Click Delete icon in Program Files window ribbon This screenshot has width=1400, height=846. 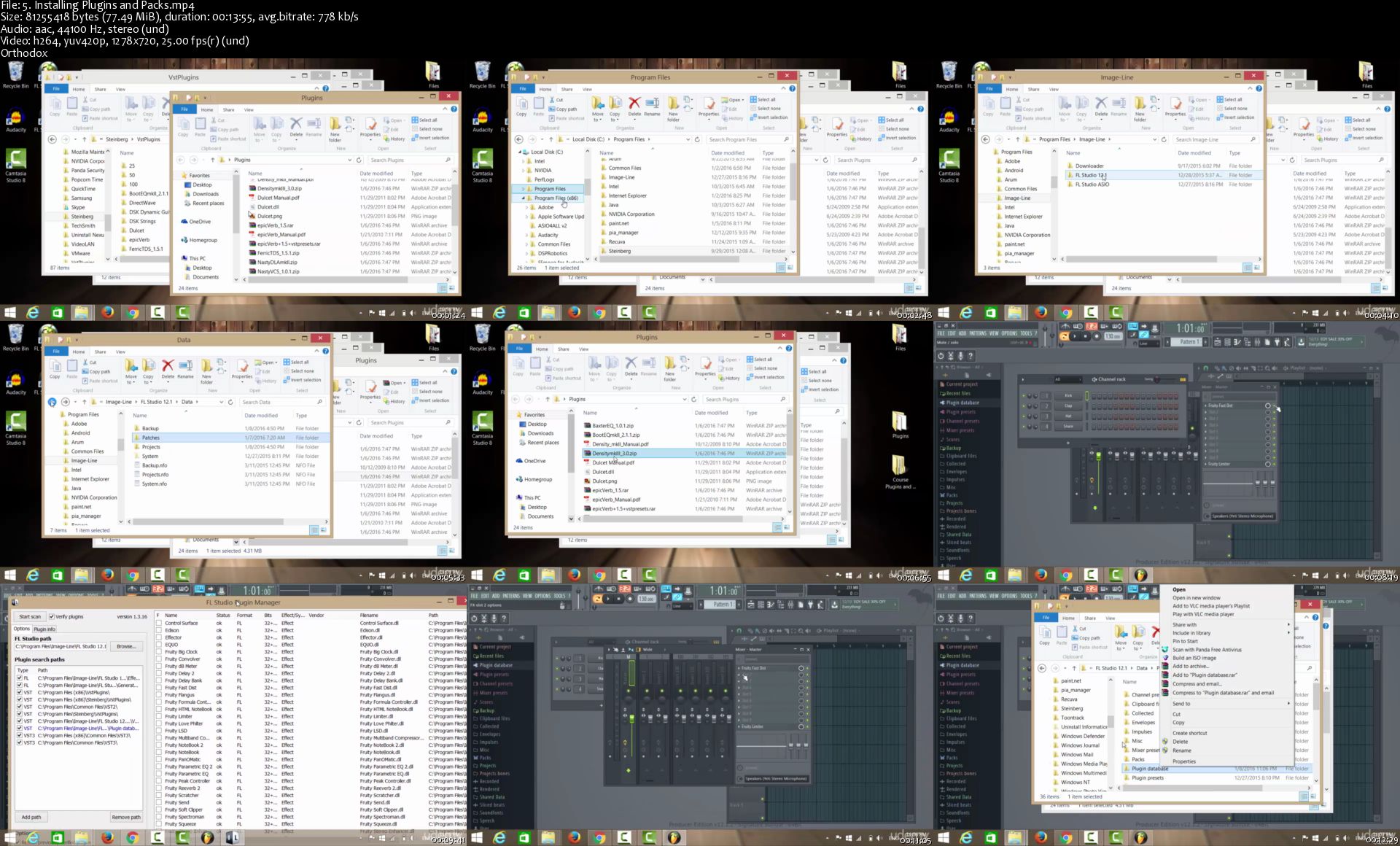tap(634, 104)
